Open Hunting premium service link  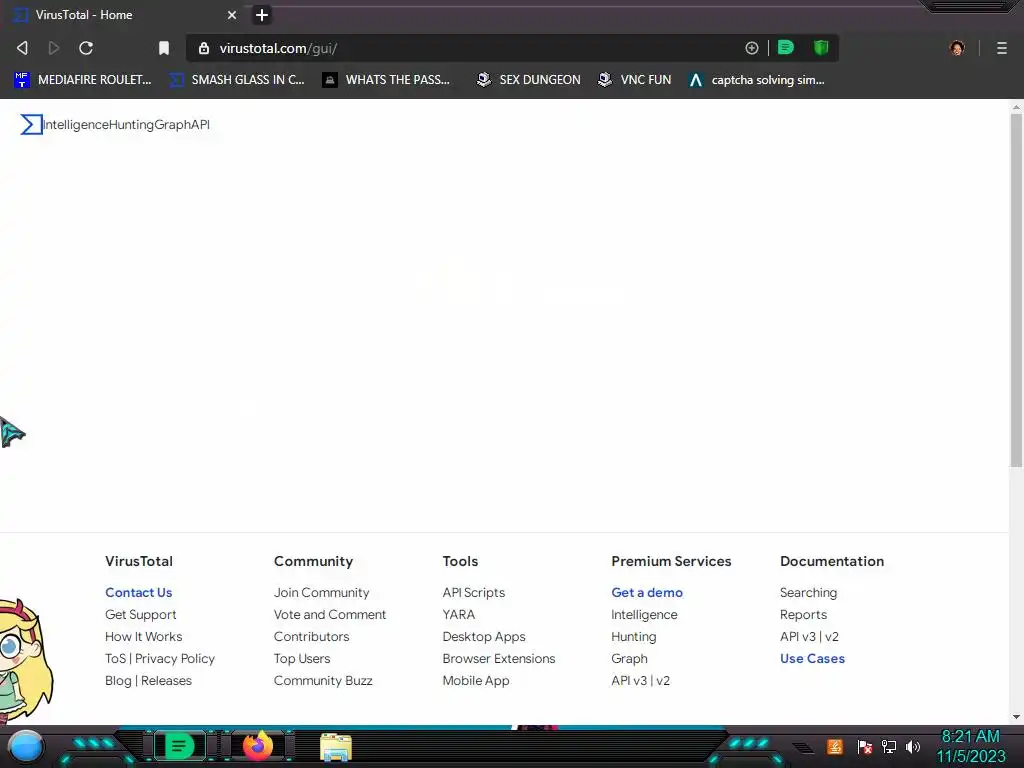(633, 636)
